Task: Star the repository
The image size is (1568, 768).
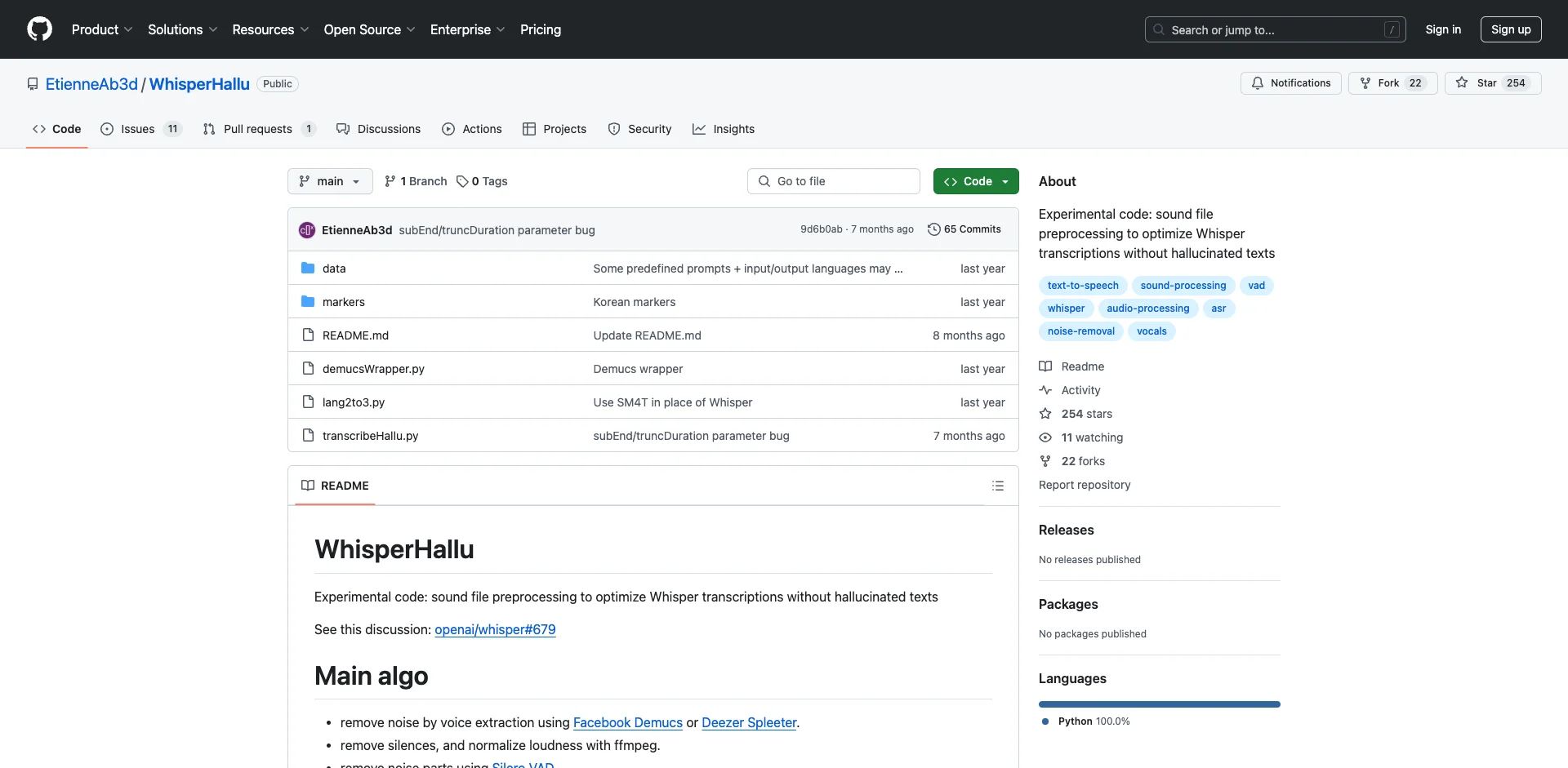Action: tap(1492, 83)
